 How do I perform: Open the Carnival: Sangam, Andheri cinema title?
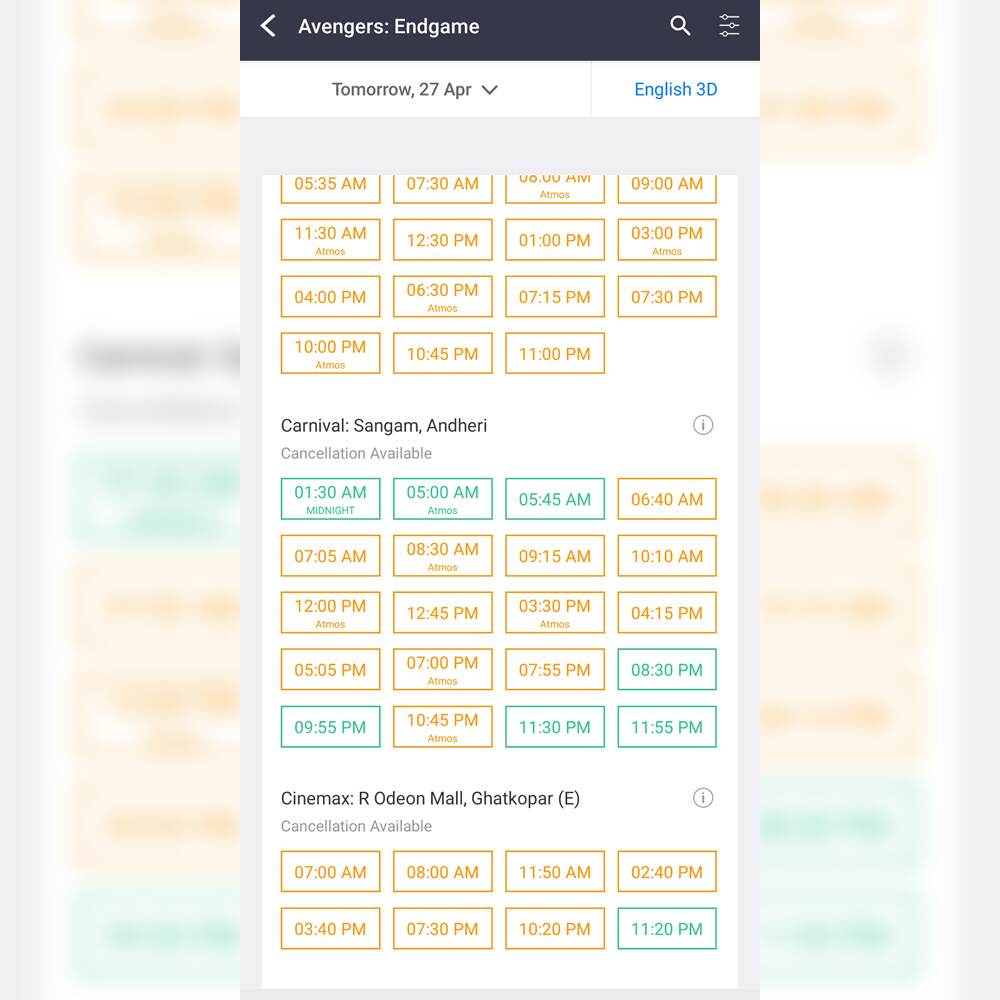pyautogui.click(x=384, y=425)
